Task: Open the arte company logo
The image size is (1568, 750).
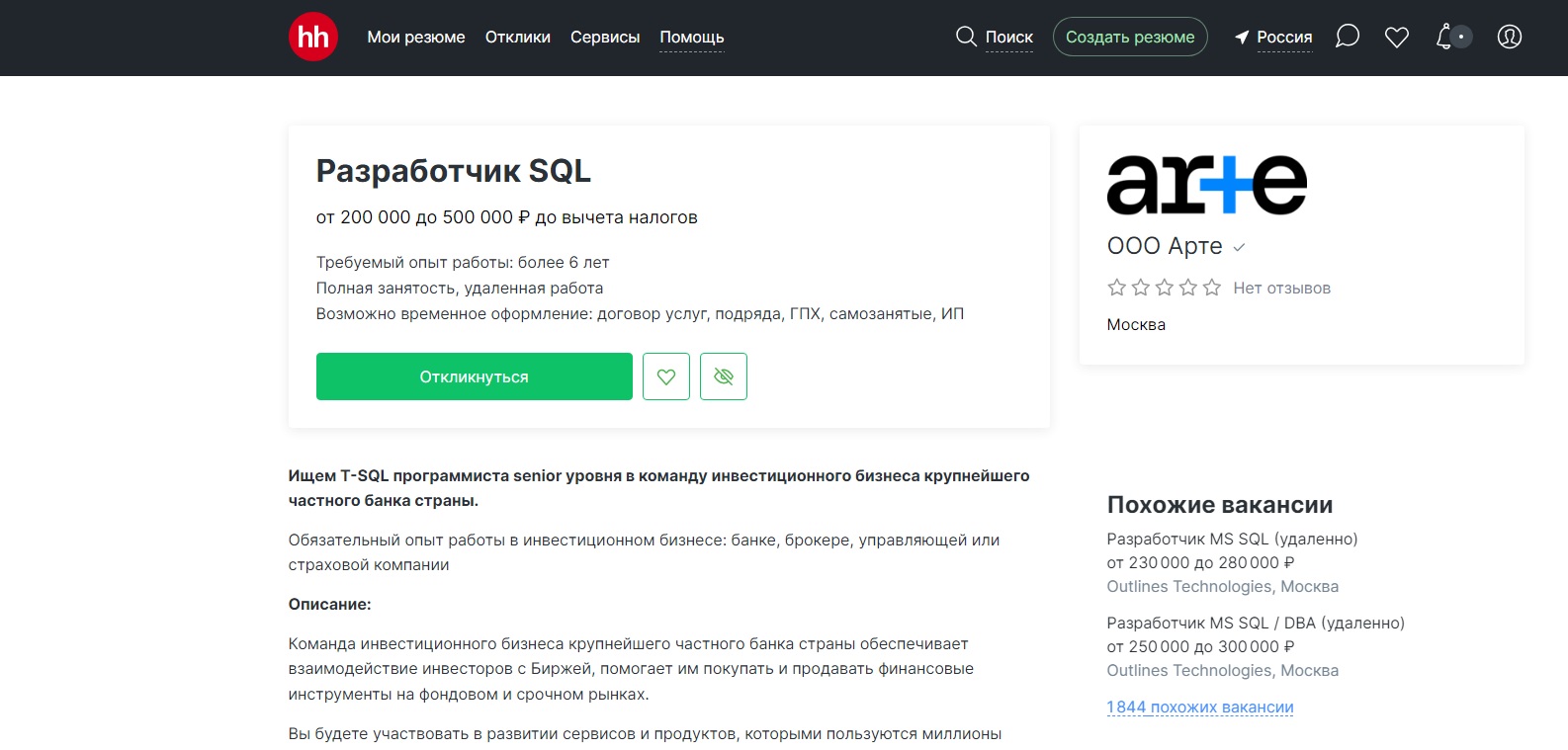Action: (1206, 185)
